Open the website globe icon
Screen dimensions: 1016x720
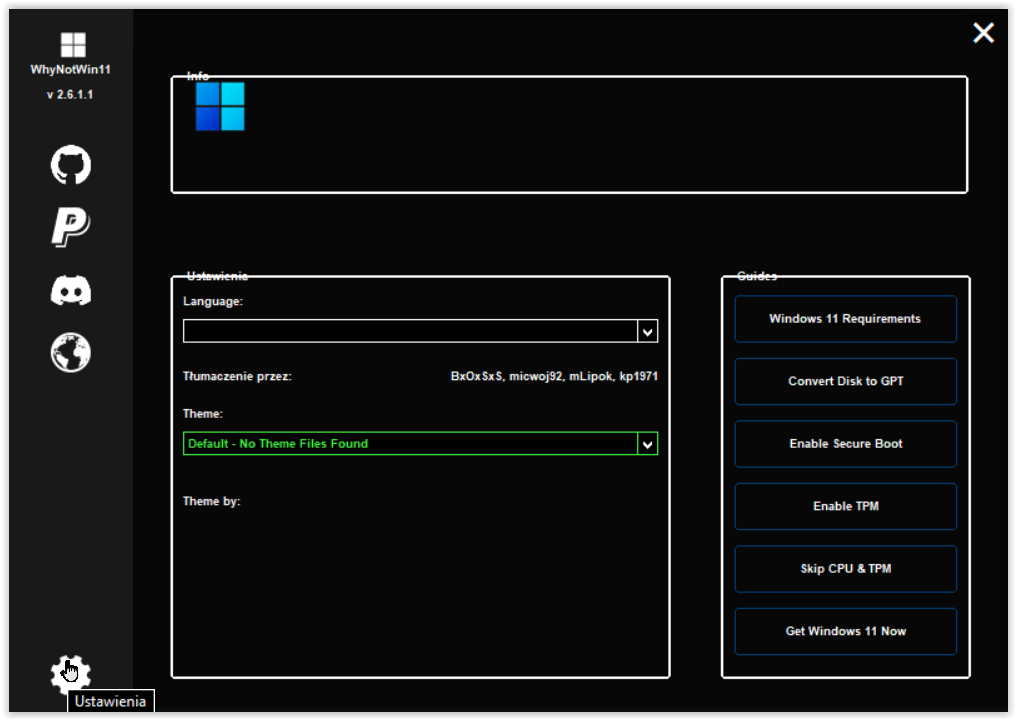(71, 353)
